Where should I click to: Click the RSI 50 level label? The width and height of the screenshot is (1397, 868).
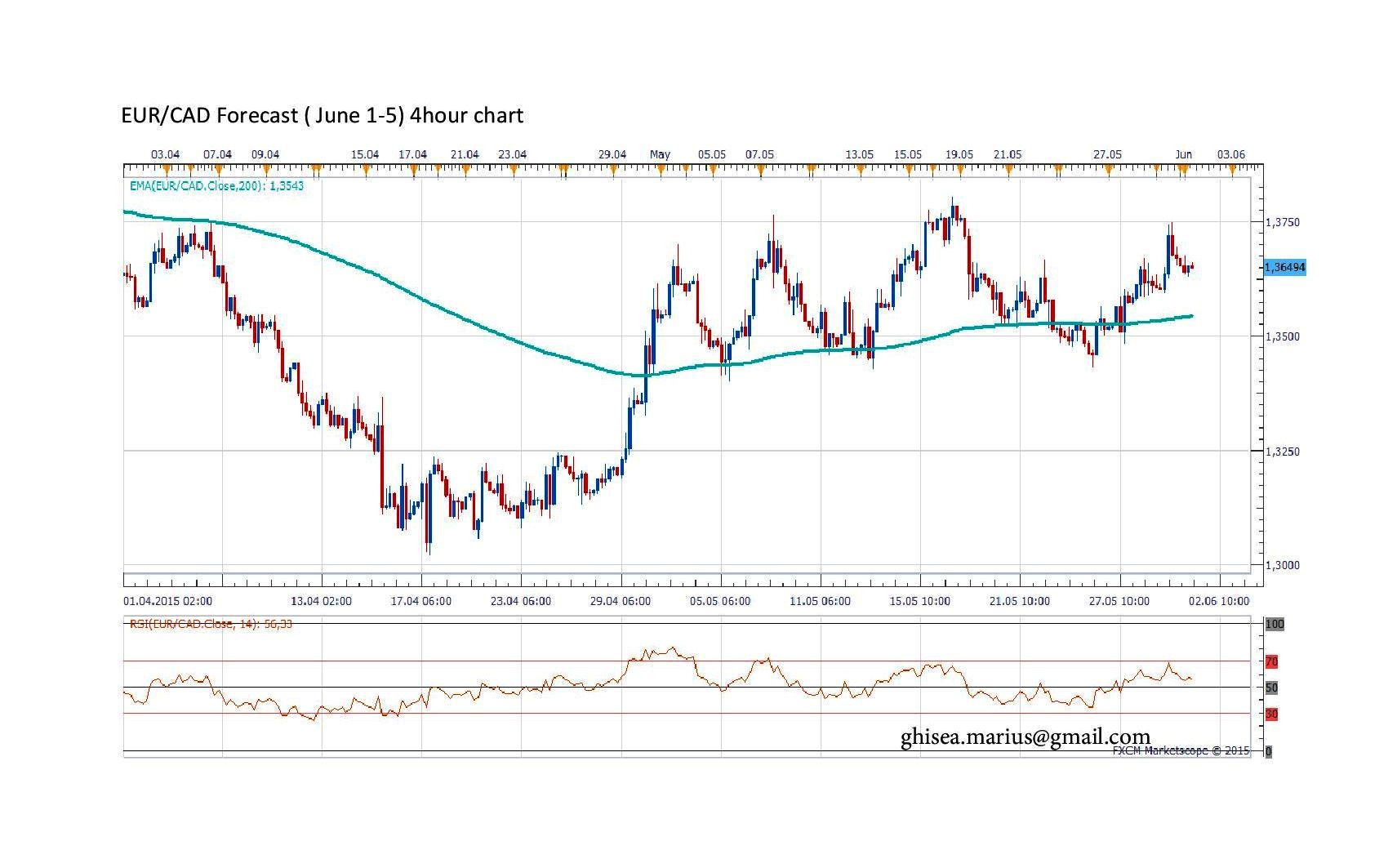(1271, 688)
